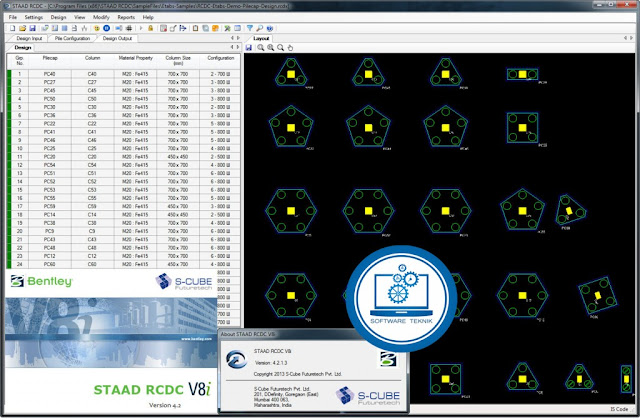Select table cell PC51
640x420 pixels.
(49, 173)
